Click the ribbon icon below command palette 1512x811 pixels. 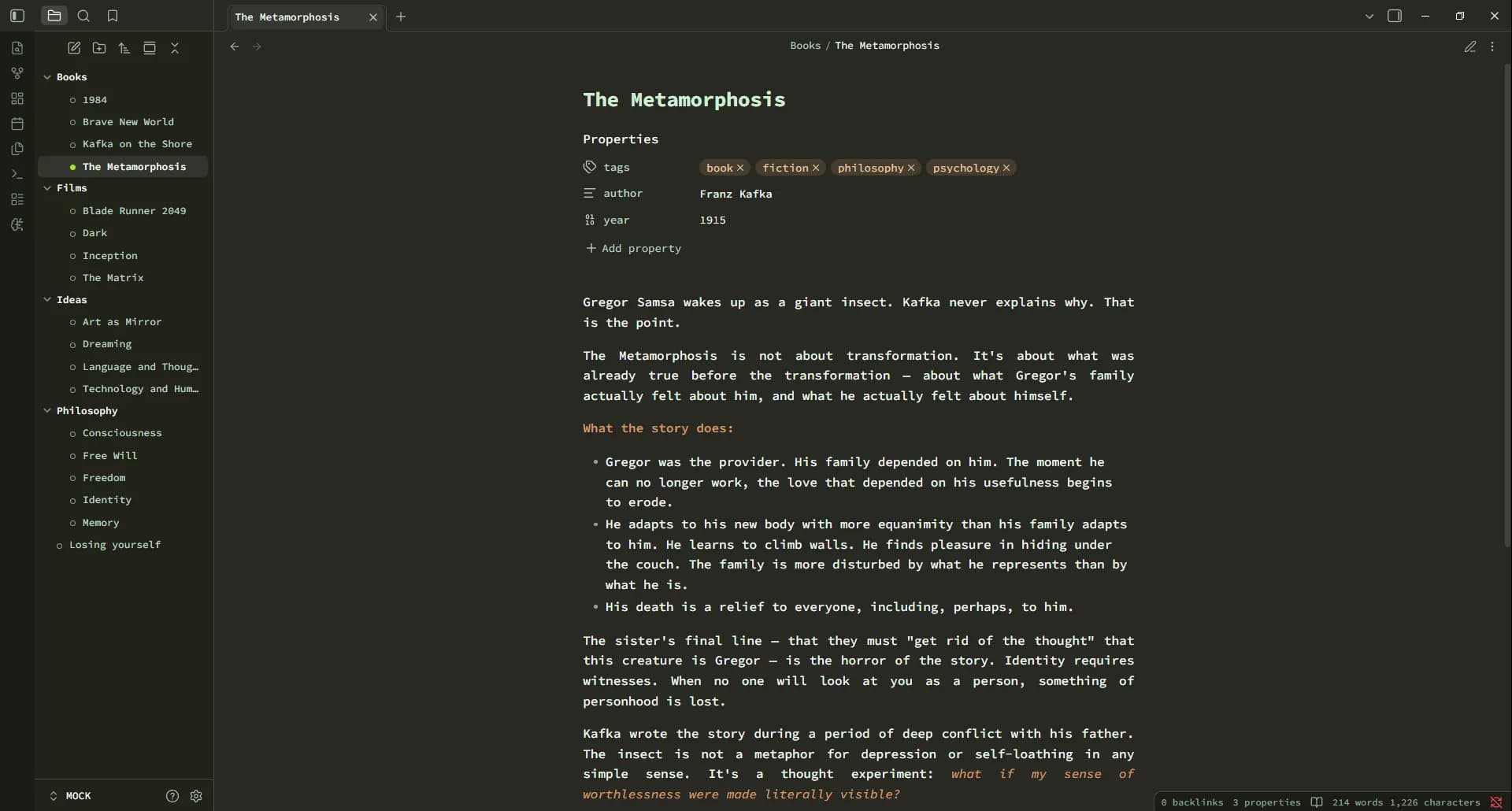[x=17, y=199]
